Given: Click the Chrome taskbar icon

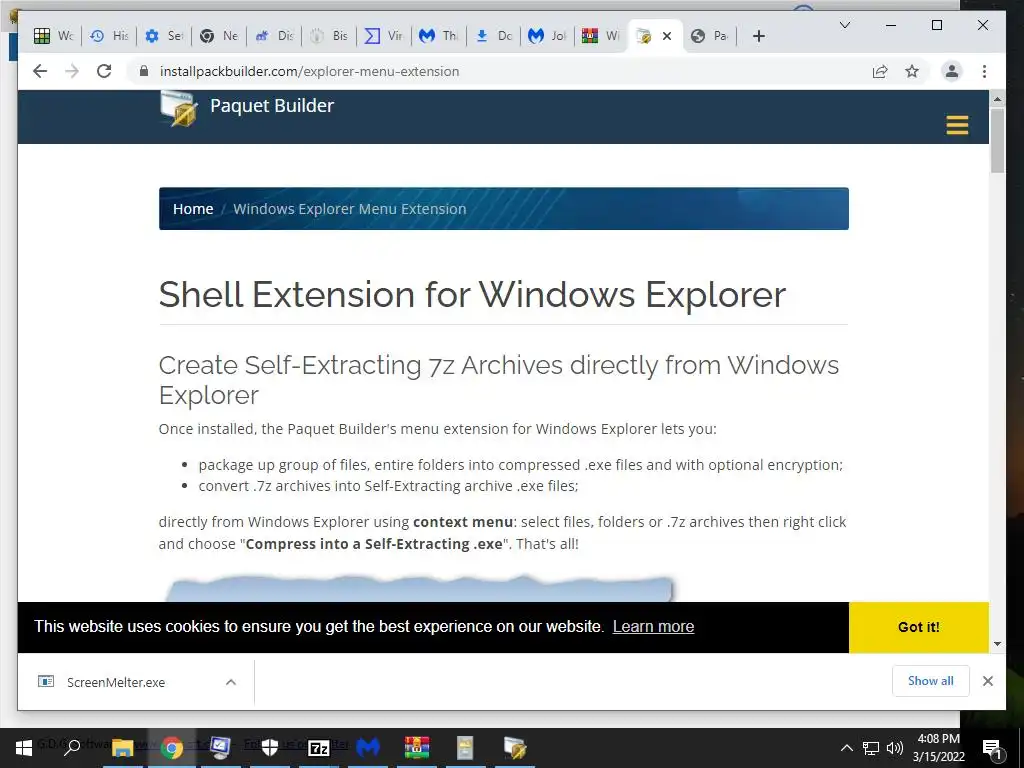Looking at the screenshot, I should (172, 748).
